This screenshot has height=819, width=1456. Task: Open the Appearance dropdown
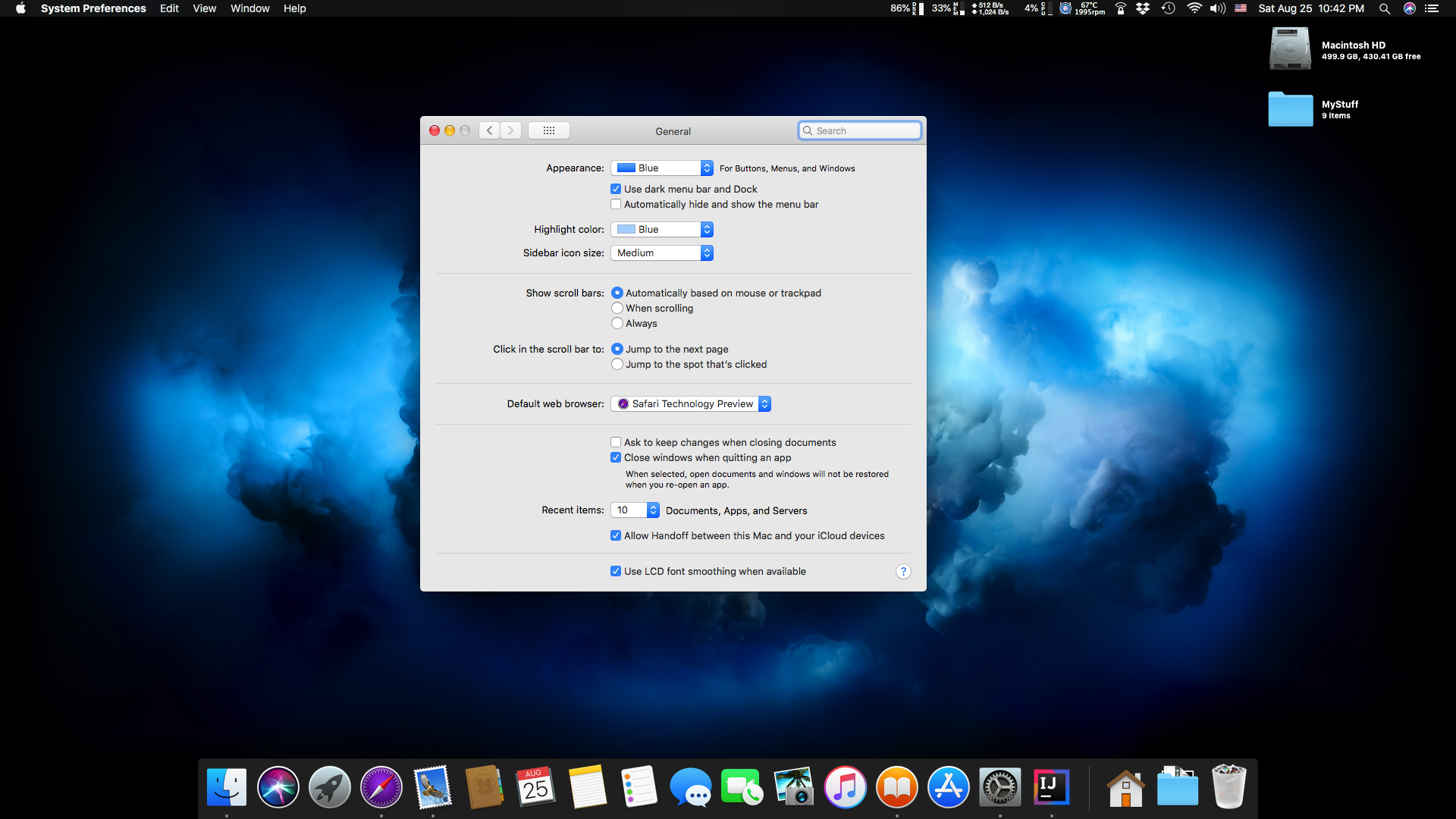[x=661, y=168]
